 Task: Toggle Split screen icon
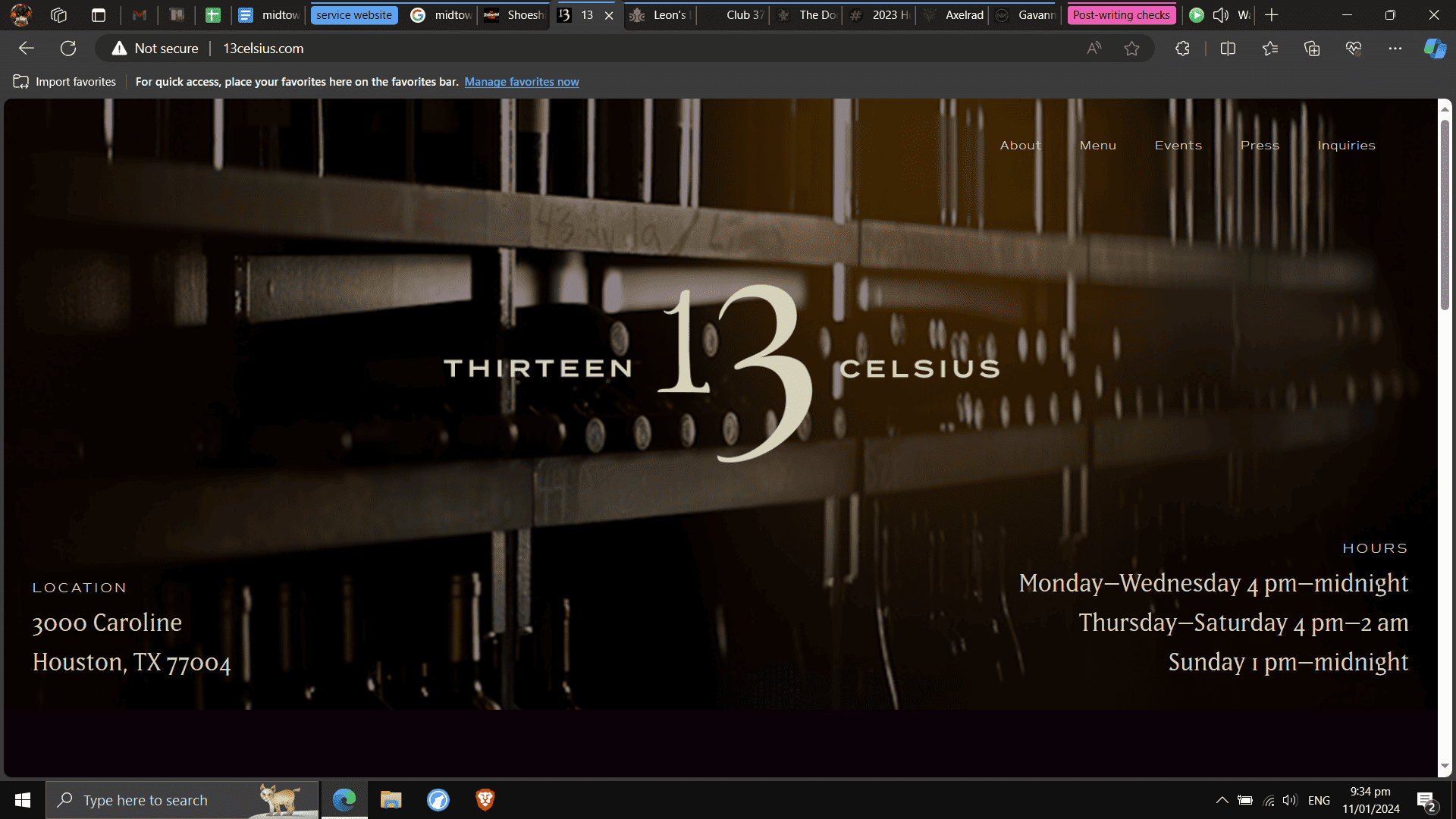(x=1228, y=49)
